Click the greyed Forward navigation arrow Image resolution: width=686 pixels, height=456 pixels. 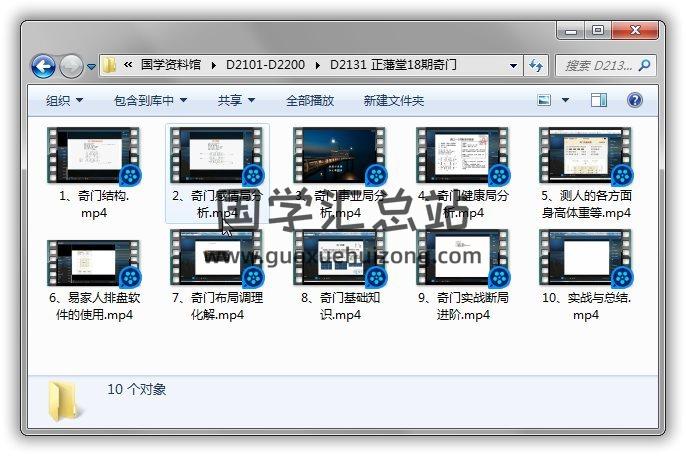(x=71, y=67)
